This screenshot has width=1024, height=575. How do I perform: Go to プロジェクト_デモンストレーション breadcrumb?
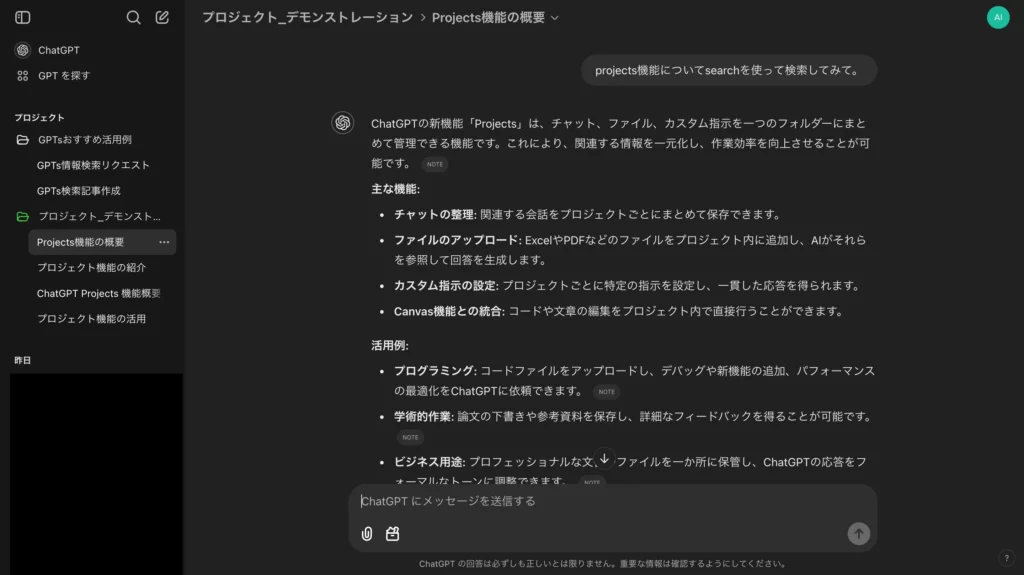click(308, 18)
